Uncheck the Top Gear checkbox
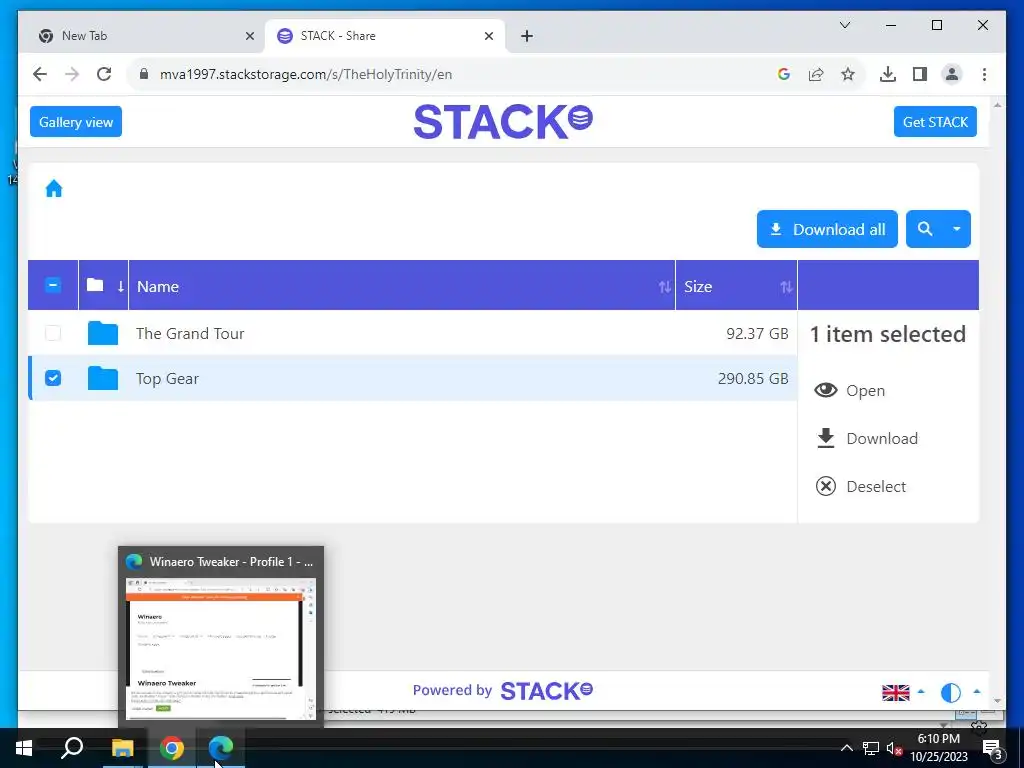 (x=53, y=378)
